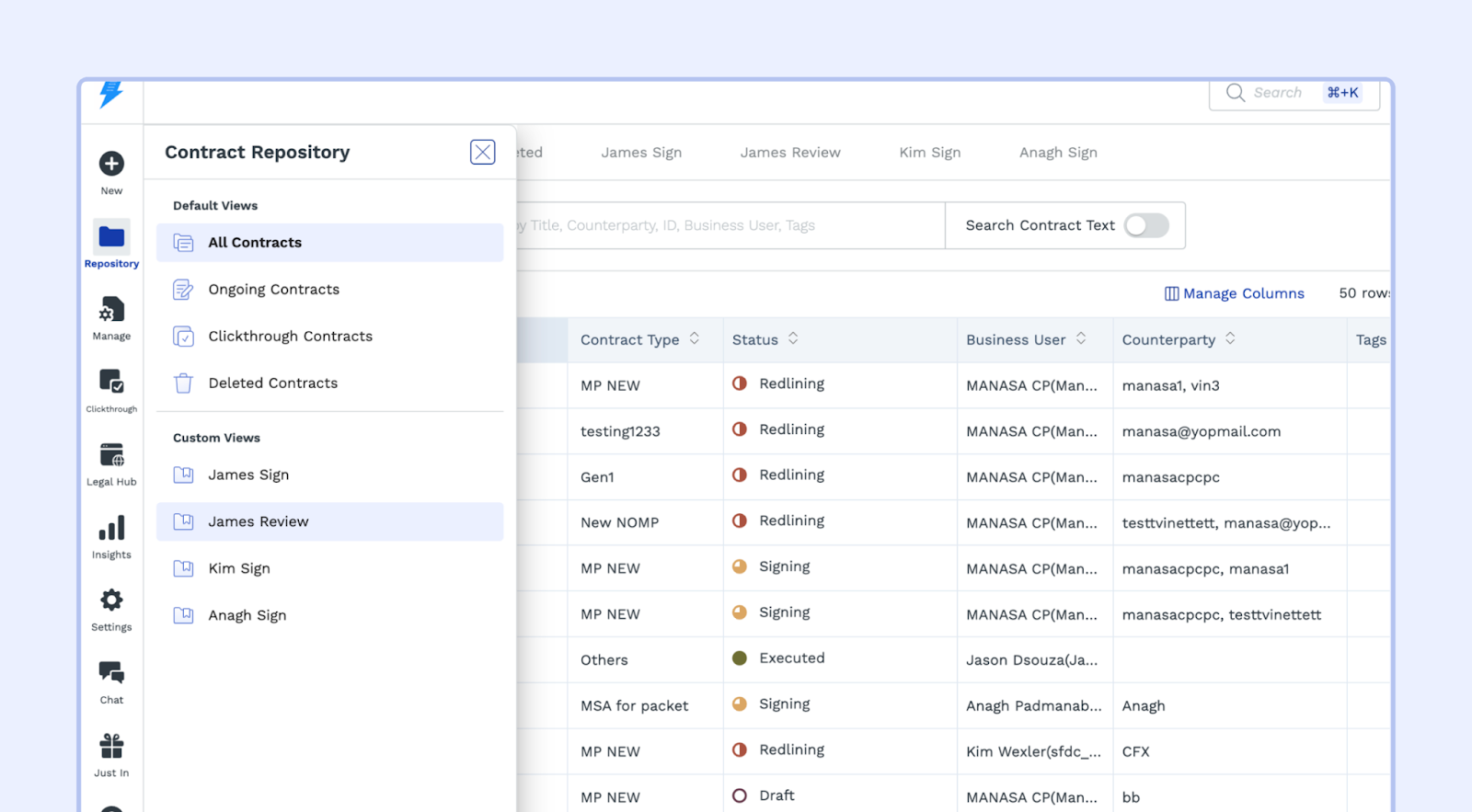The width and height of the screenshot is (1472, 812).
Task: Click the New contract plus icon
Action: click(x=111, y=164)
